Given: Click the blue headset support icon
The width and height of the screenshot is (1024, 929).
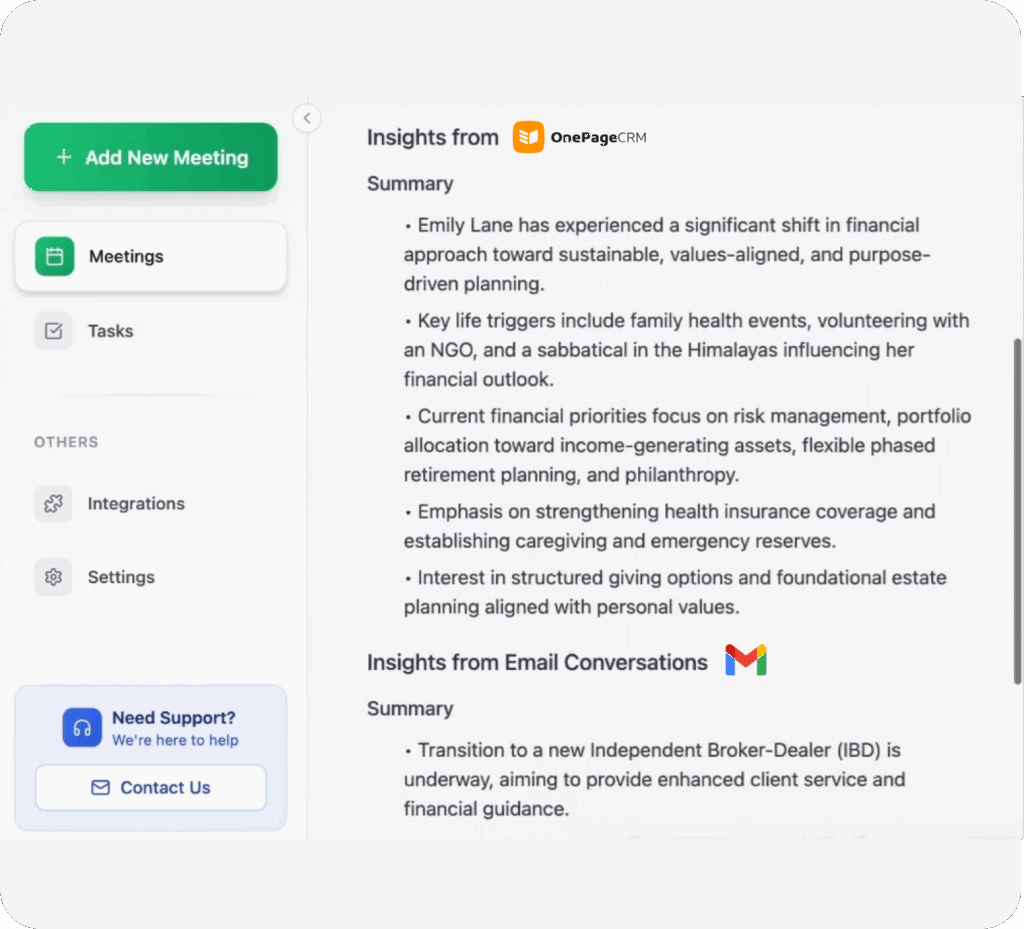Looking at the screenshot, I should 82,728.
